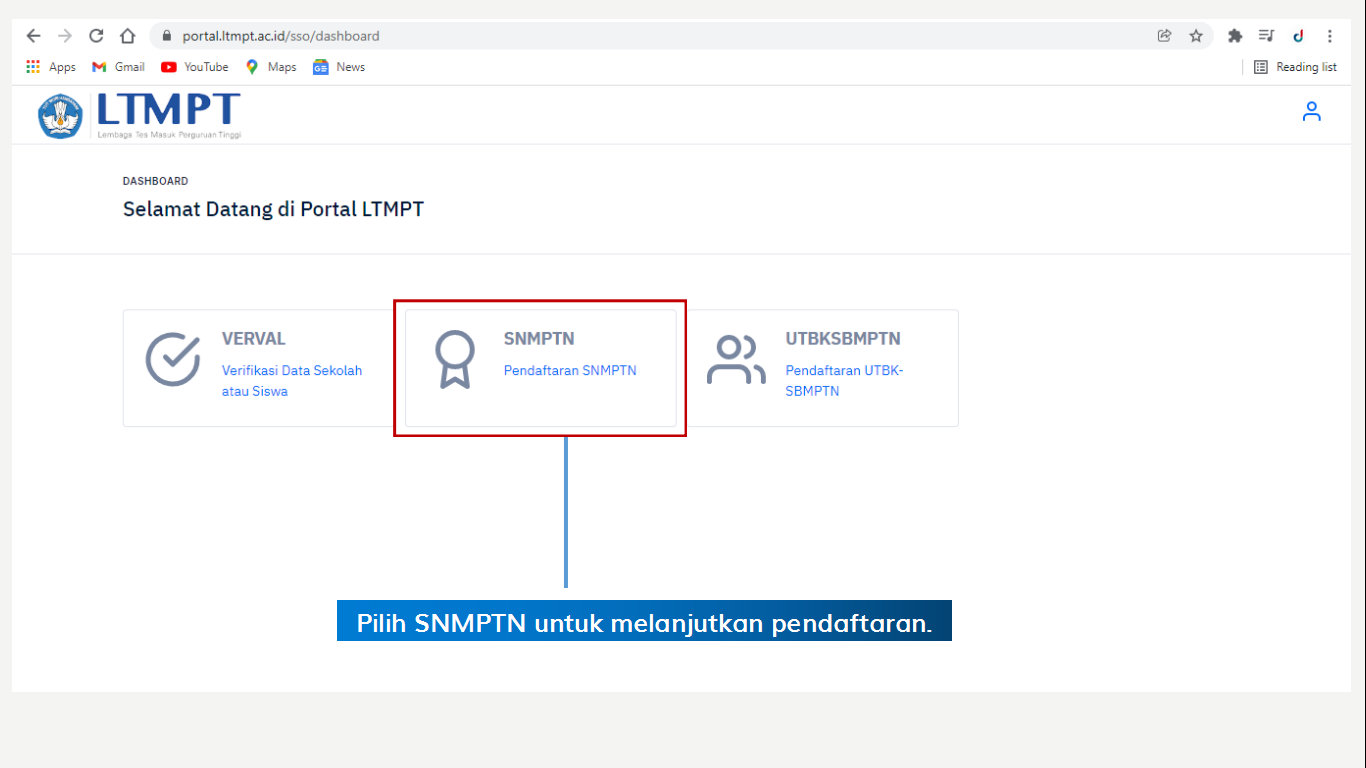Go back using browser back arrow
This screenshot has height=768, width=1366.
pyautogui.click(x=34, y=36)
